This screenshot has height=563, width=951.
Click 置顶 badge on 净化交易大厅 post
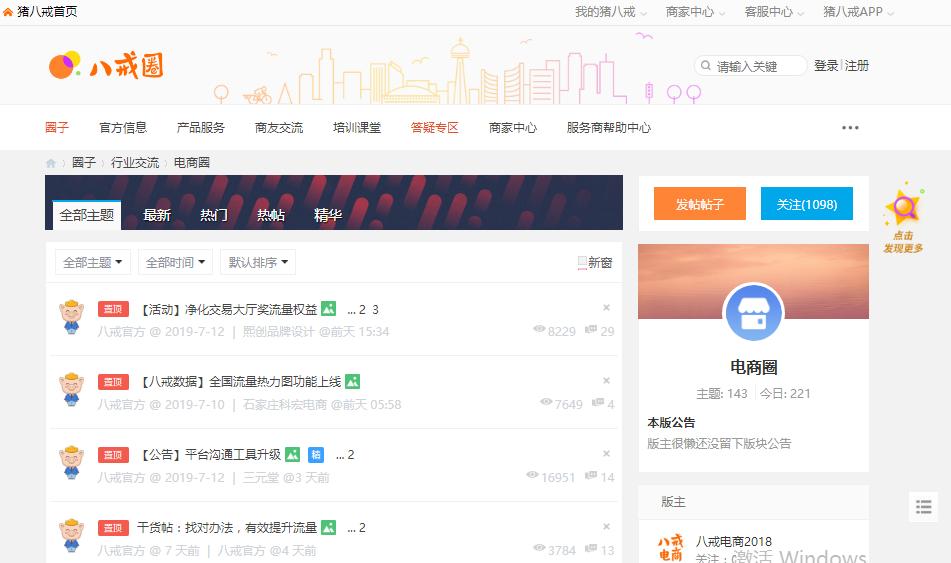pos(113,309)
